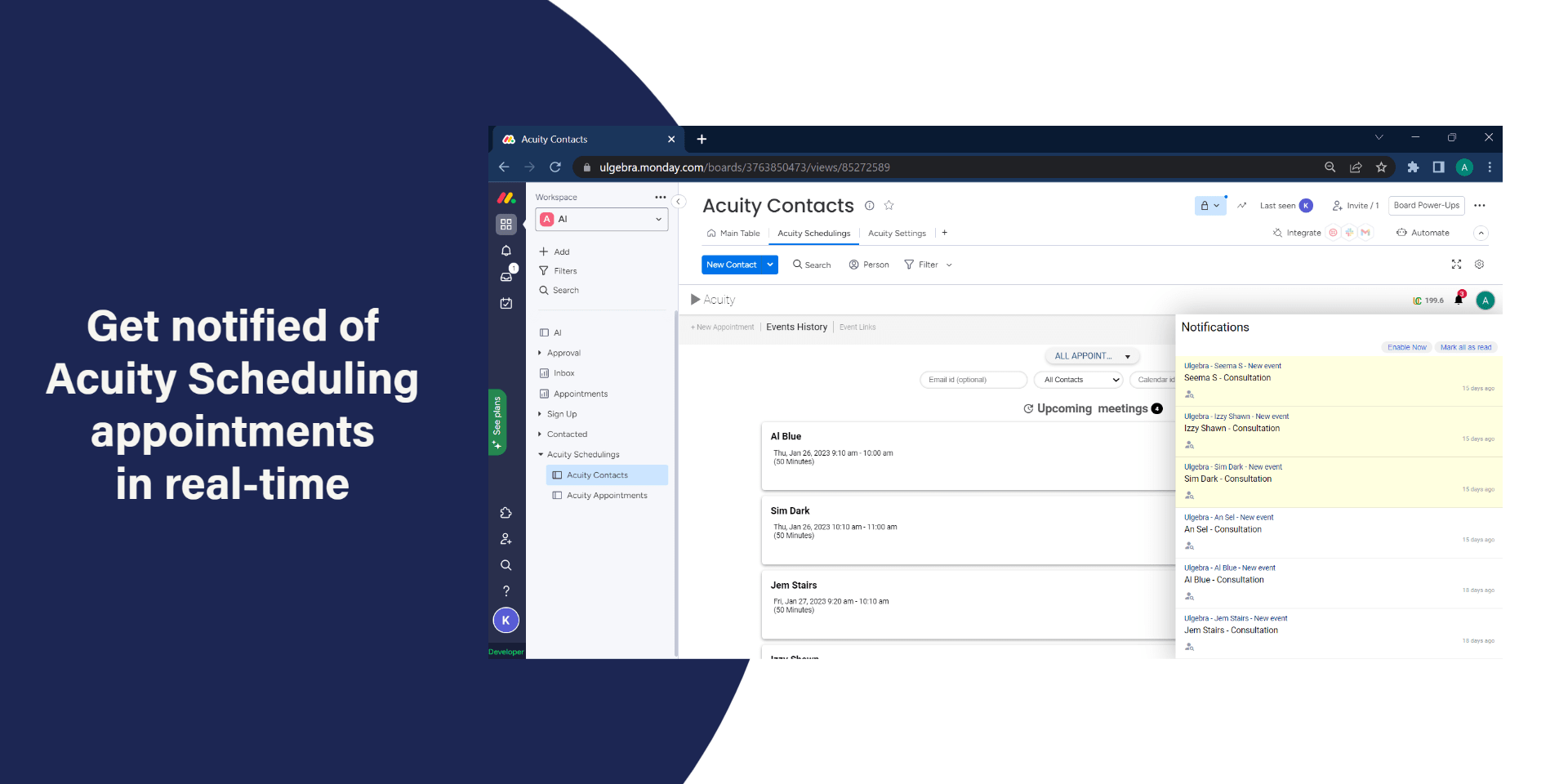This screenshot has height=784, width=1568.
Task: Collapse the sidebar with arrow button
Action: pyautogui.click(x=678, y=201)
